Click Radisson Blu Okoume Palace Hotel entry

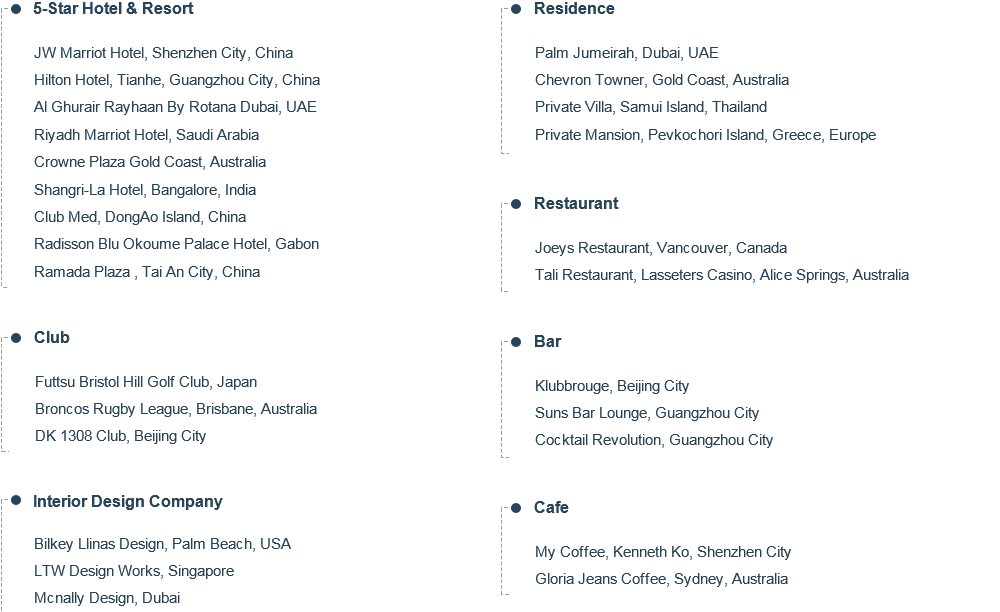point(176,244)
